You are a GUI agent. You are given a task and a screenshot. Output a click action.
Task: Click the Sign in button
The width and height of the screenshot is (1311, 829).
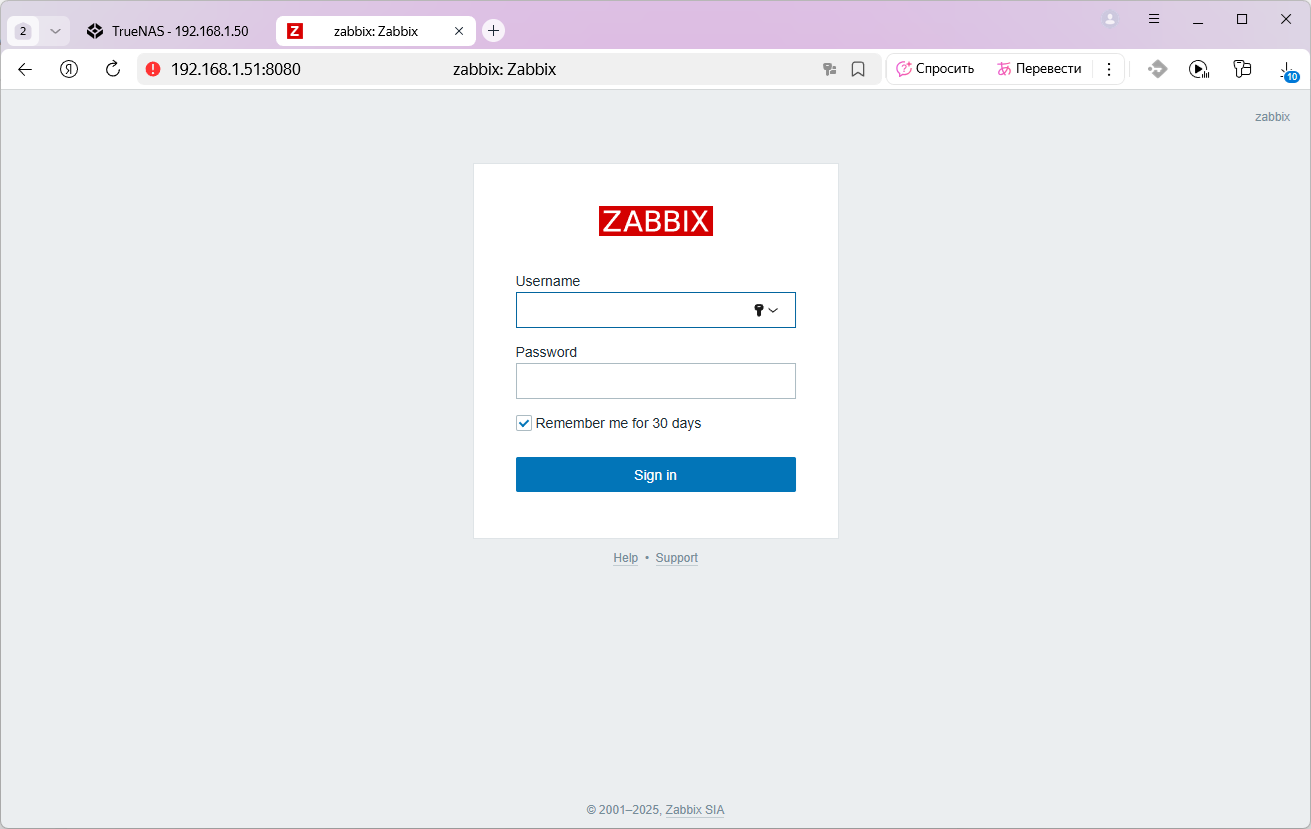click(656, 475)
